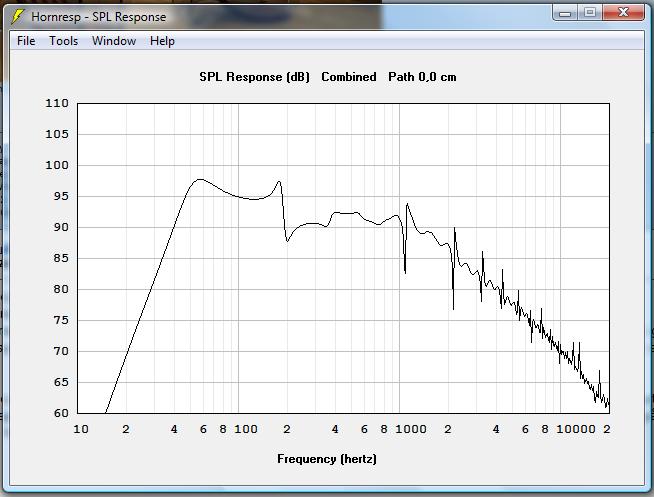
Task: Click the 10000 Hz frequency axis label
Action: [x=576, y=429]
